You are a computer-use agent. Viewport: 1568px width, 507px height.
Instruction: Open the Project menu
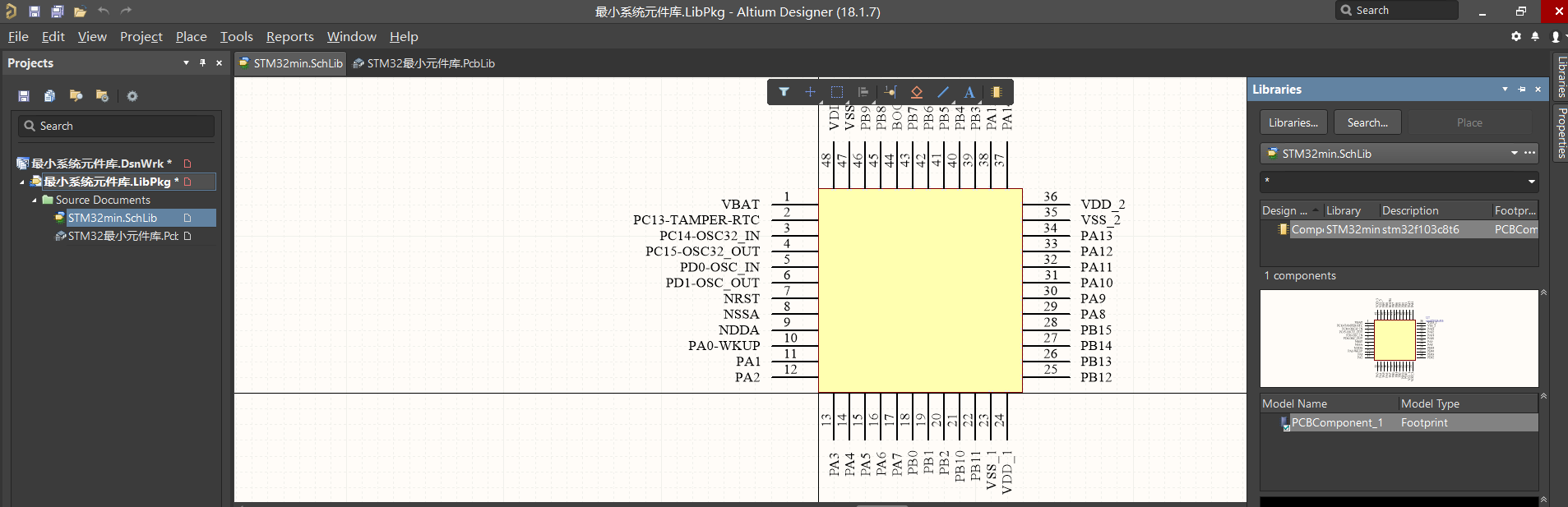click(141, 36)
